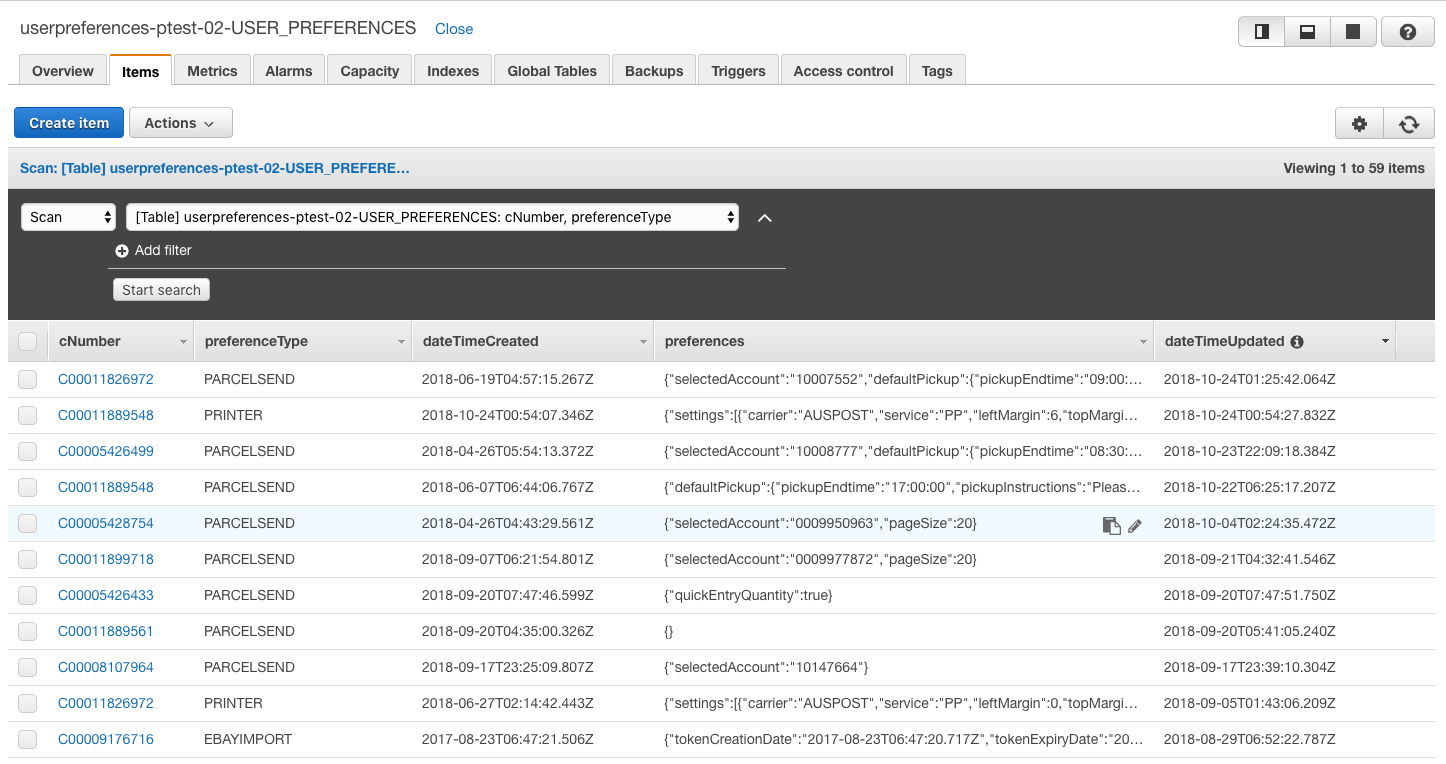1446x764 pixels.
Task: Switch to the Access control tab
Action: click(x=843, y=71)
